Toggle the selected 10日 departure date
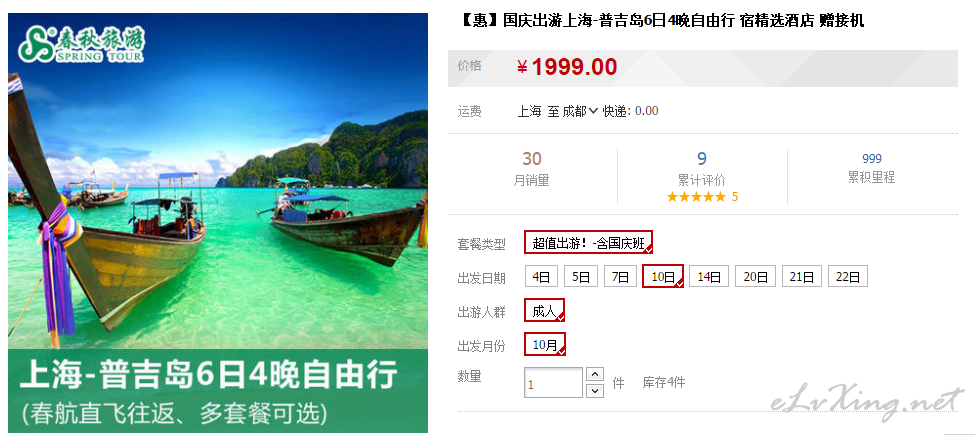The width and height of the screenshot is (975, 435). pyautogui.click(x=663, y=277)
